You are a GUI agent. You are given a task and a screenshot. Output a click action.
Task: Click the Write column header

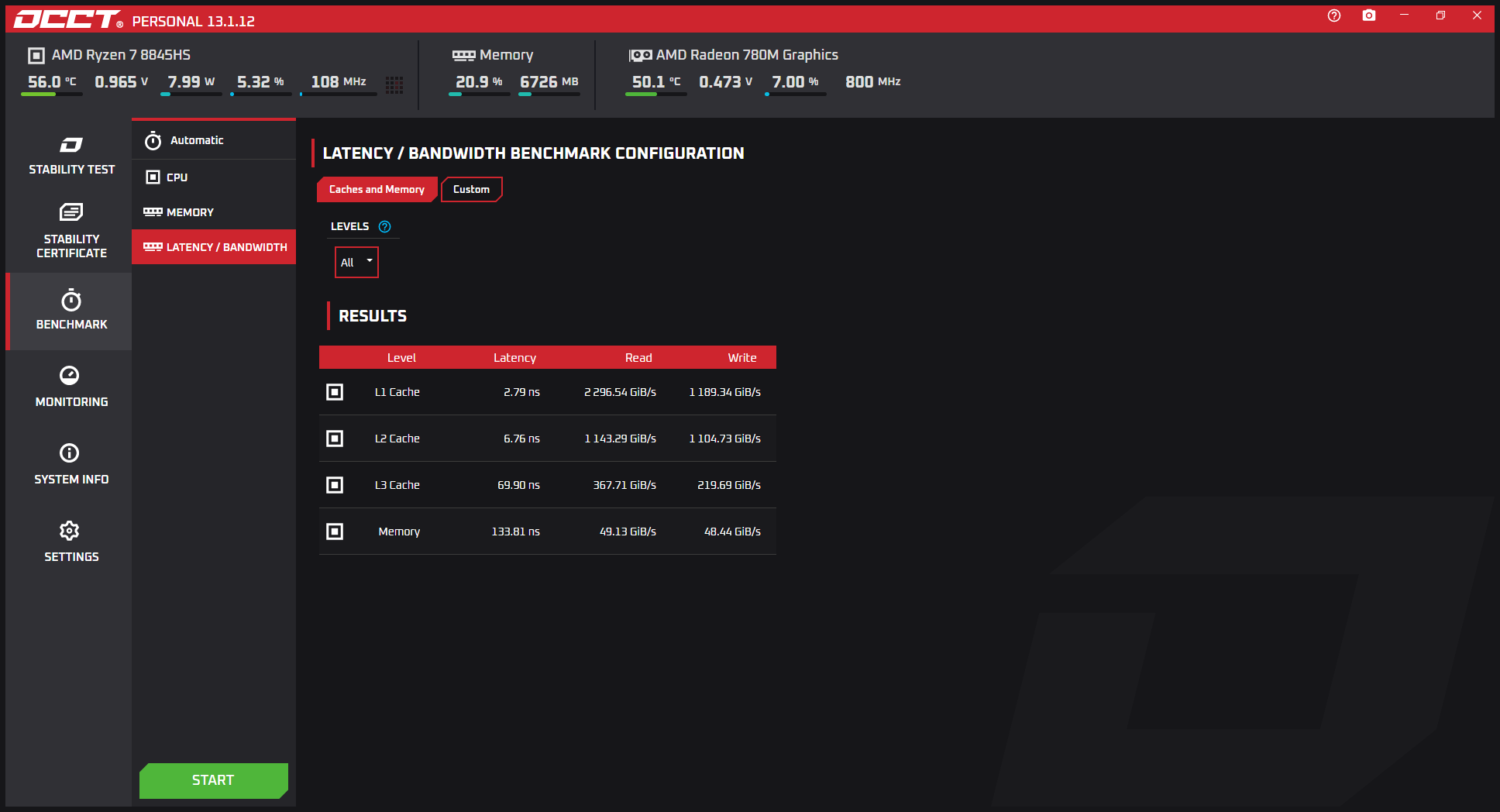pos(742,358)
